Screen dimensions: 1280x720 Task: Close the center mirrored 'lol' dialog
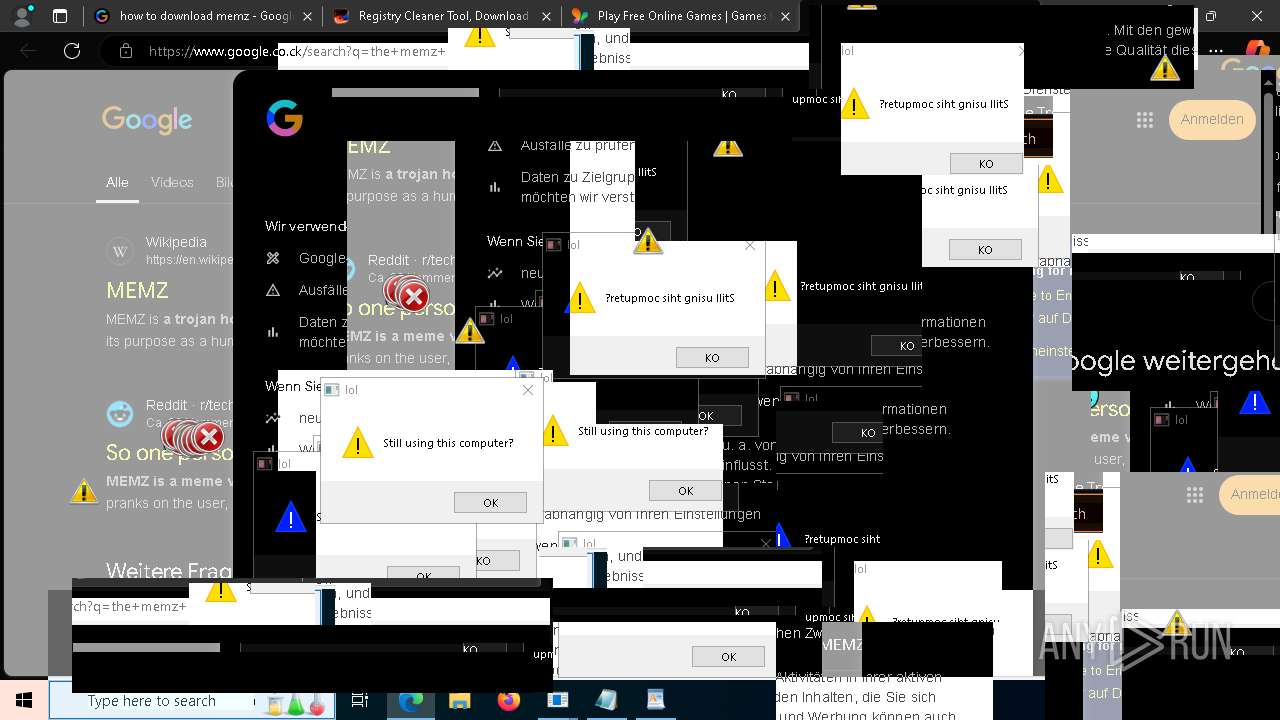750,245
